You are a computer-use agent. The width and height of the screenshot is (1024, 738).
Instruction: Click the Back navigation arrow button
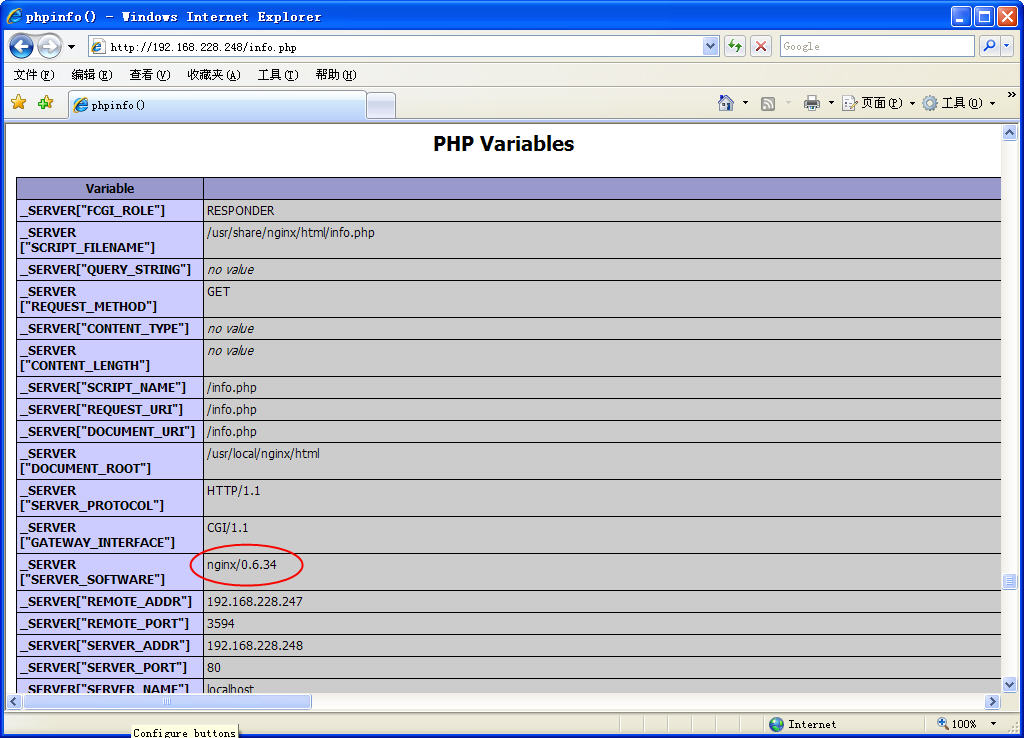22,46
